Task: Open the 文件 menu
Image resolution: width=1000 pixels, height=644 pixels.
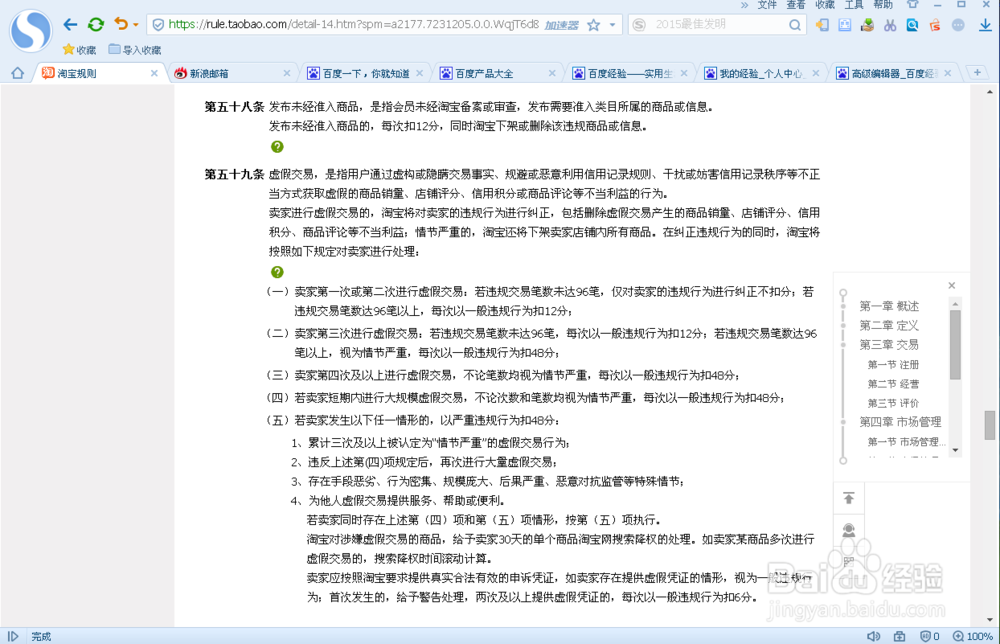Action: coord(767,5)
